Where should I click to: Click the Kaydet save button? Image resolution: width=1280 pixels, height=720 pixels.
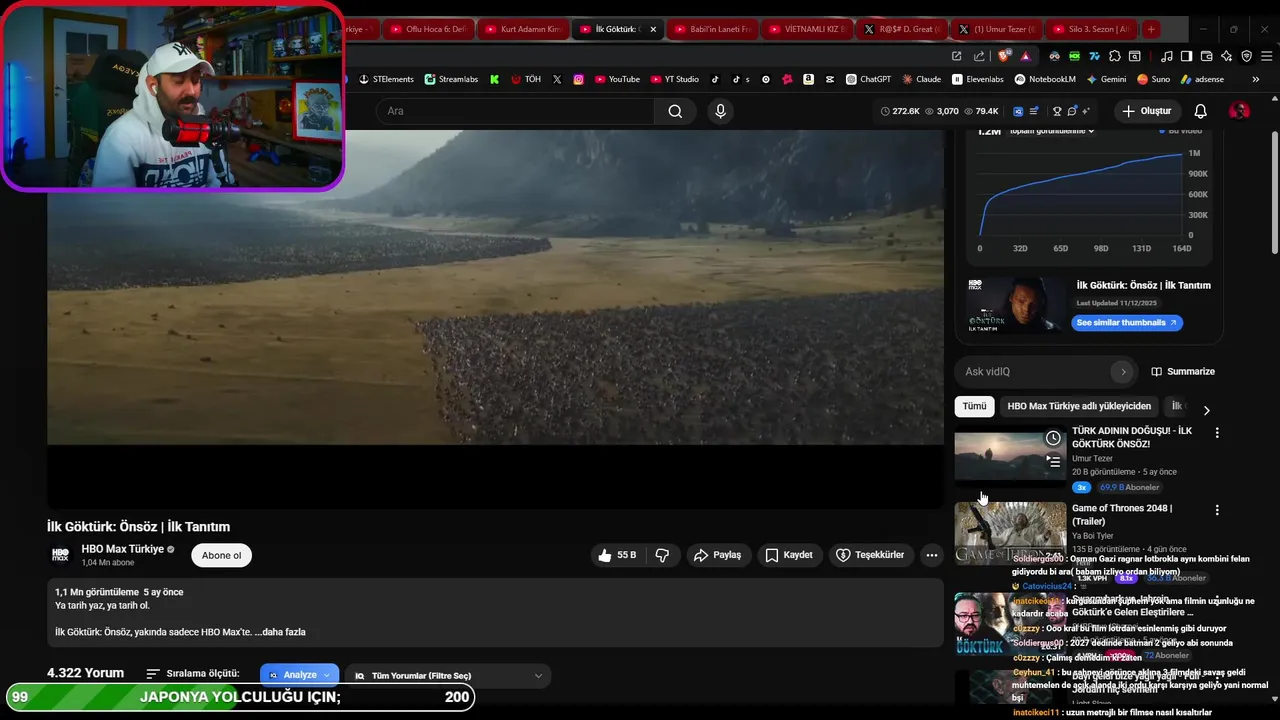coord(789,555)
